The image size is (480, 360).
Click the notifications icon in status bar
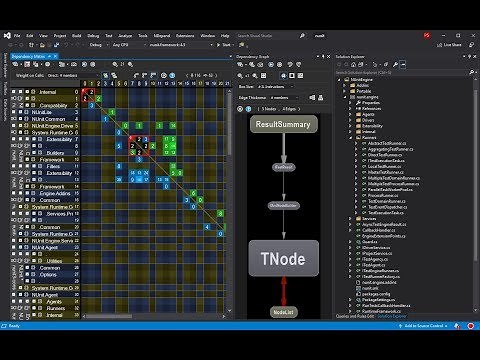coord(457,326)
